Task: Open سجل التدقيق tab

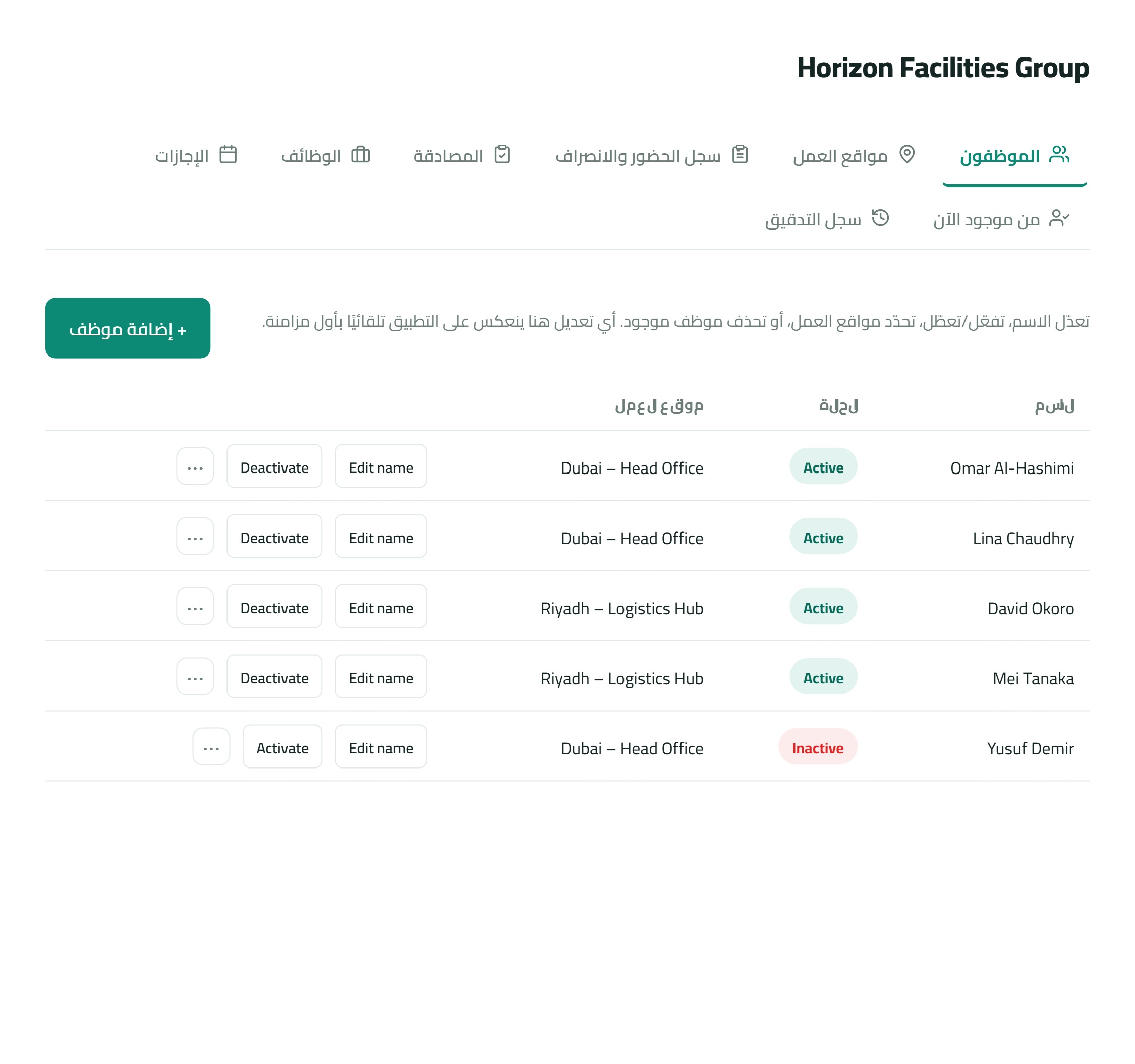Action: 827,219
